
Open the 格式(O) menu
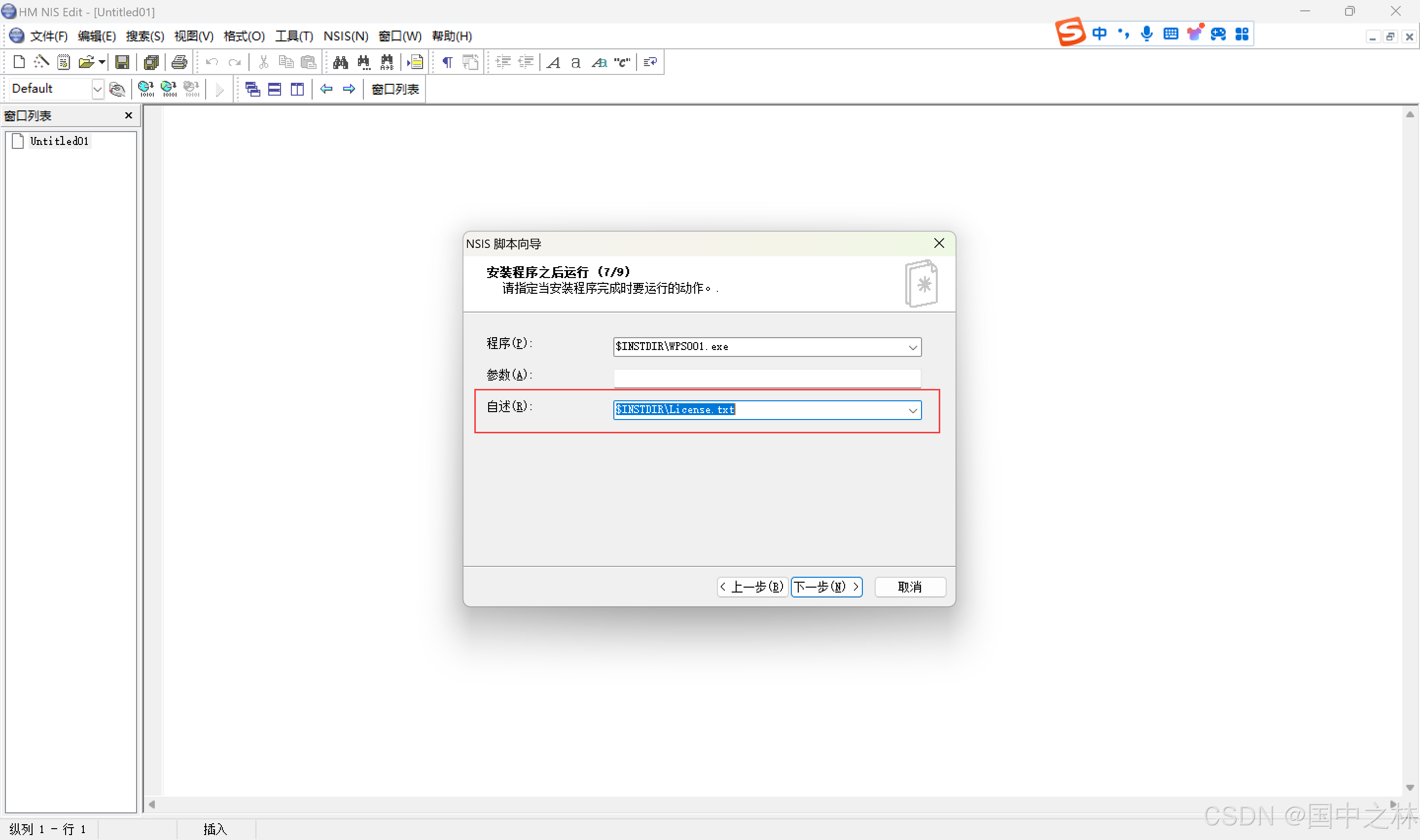pos(244,36)
